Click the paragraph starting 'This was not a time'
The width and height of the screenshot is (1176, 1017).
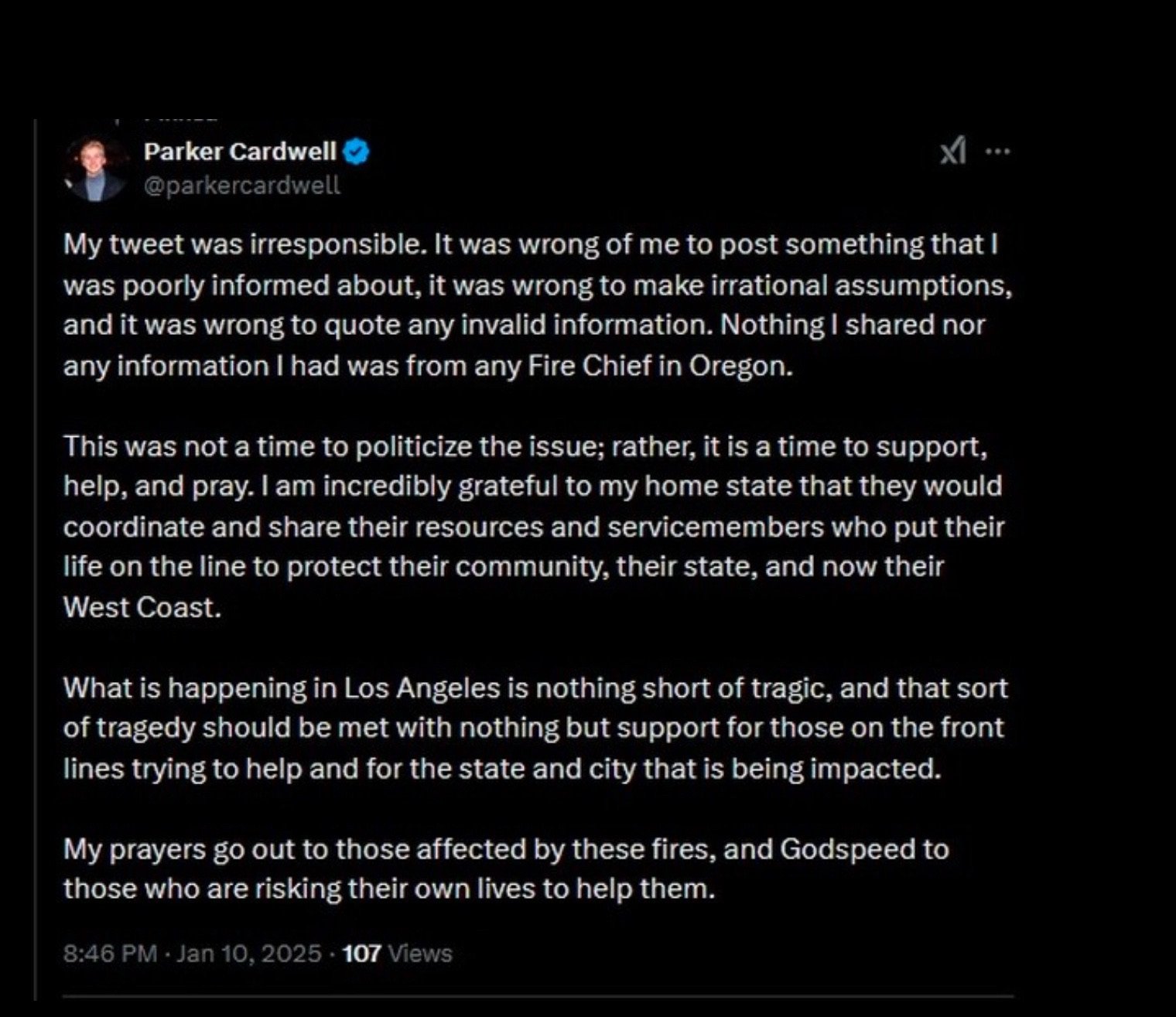click(525, 447)
